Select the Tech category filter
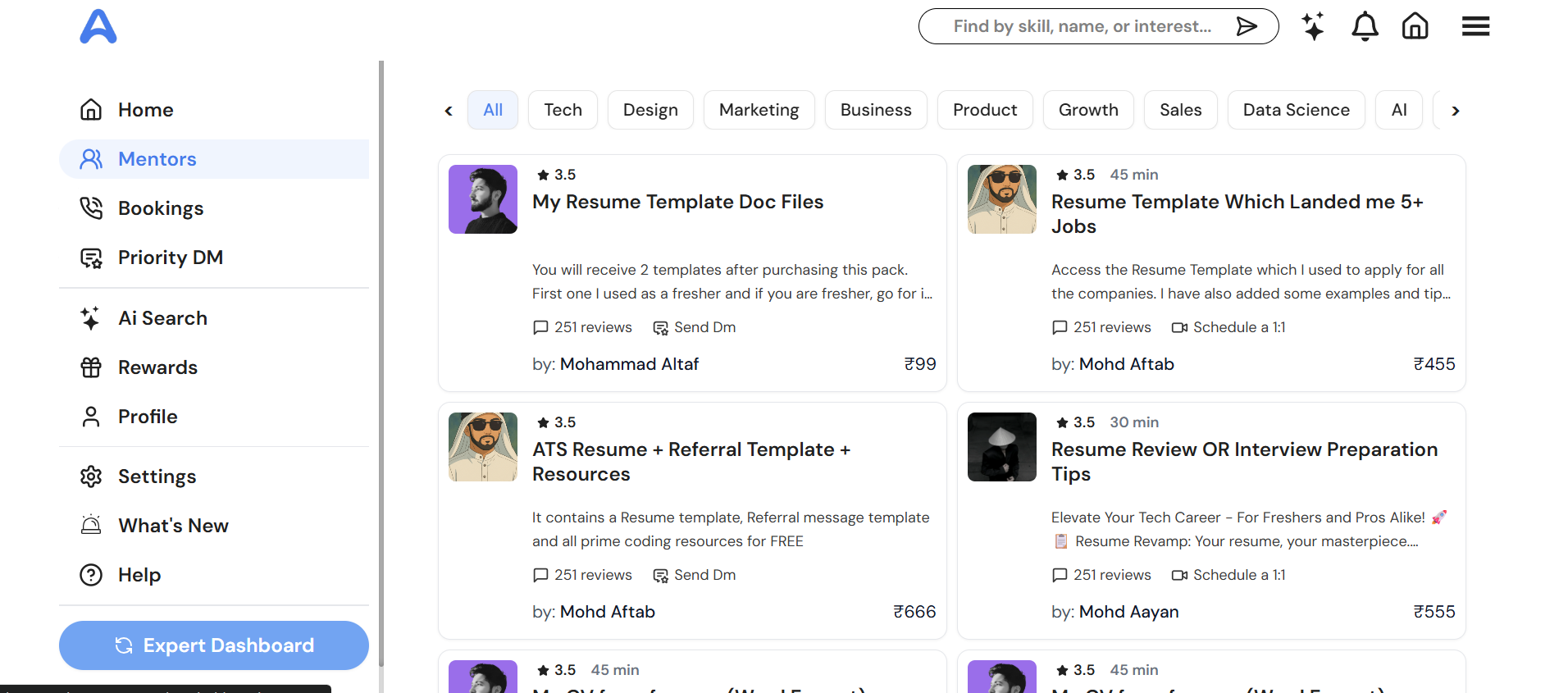 (563, 110)
